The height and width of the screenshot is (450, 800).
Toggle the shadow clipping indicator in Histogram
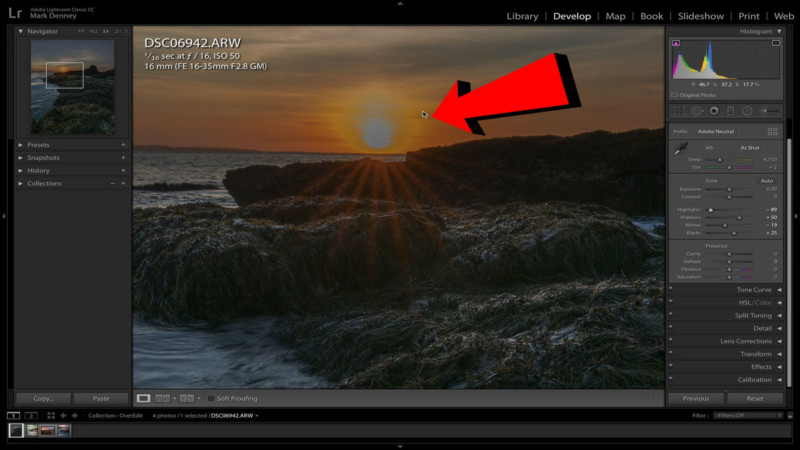click(676, 44)
